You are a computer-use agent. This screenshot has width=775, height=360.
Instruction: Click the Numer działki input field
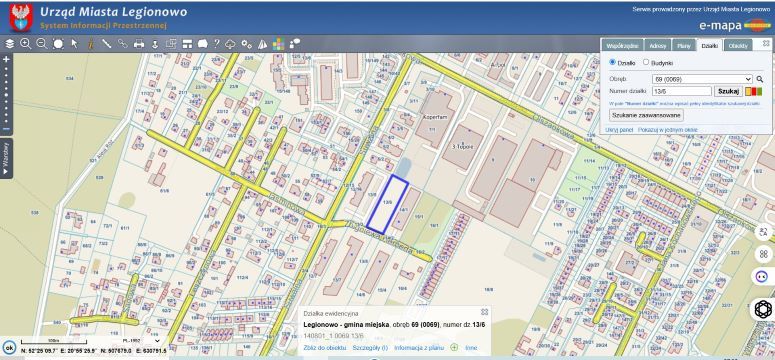coord(682,91)
